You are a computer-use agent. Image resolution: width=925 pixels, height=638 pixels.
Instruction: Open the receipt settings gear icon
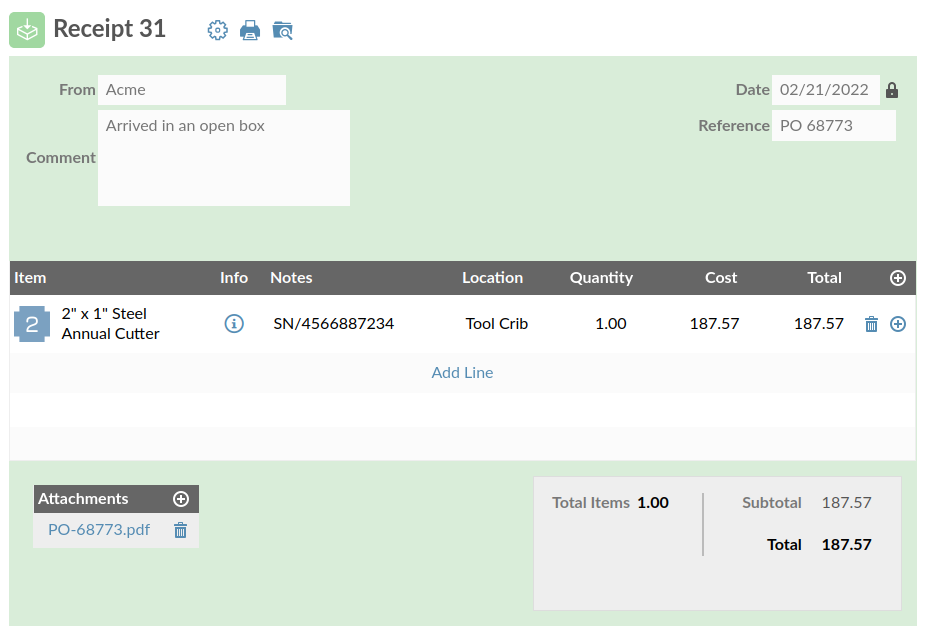(x=217, y=30)
